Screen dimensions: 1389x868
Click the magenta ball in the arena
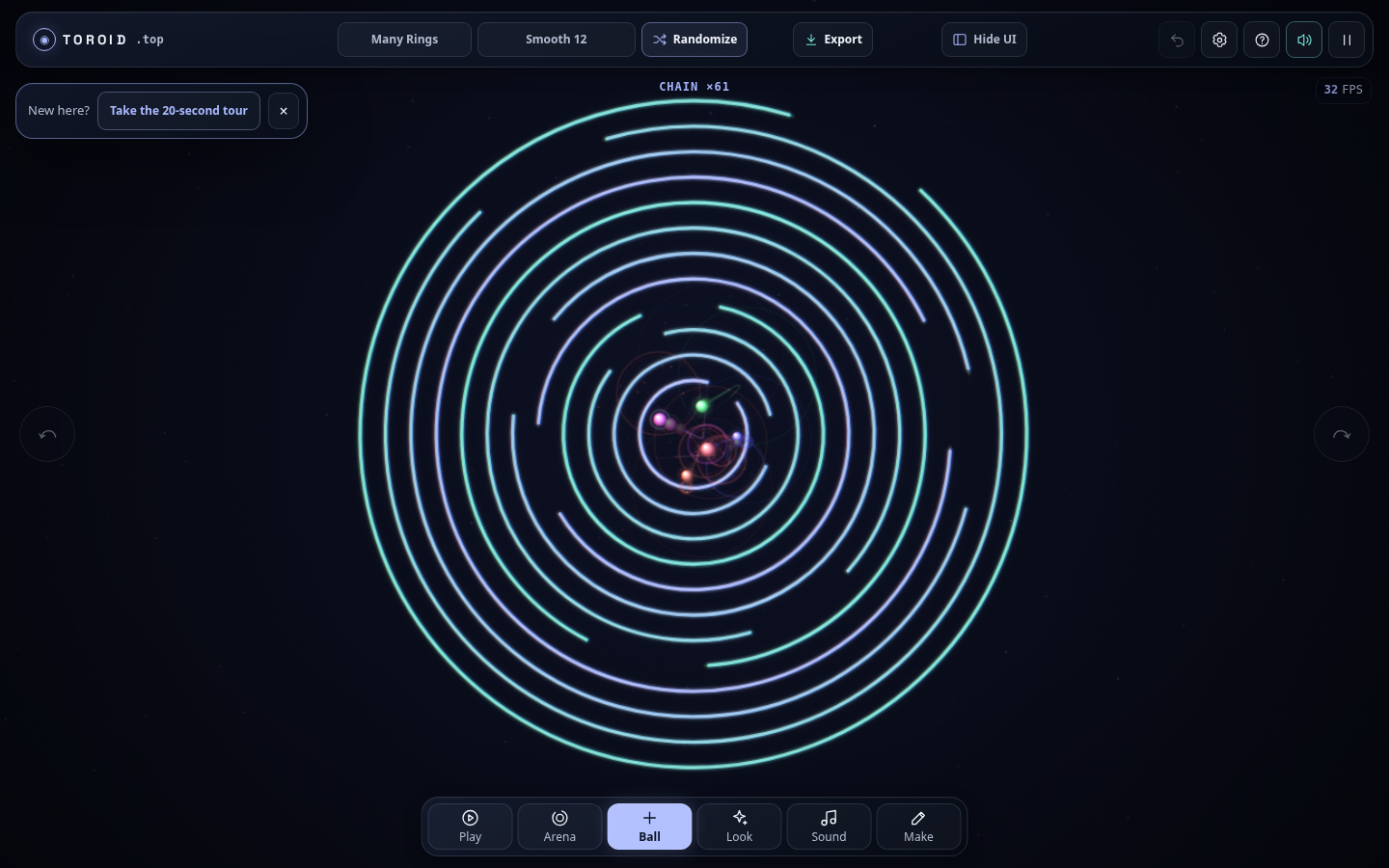coord(660,420)
